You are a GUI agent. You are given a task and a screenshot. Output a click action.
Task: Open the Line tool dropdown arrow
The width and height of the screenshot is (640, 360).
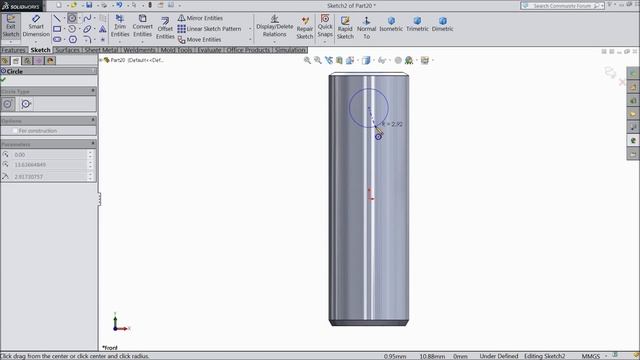point(64,18)
